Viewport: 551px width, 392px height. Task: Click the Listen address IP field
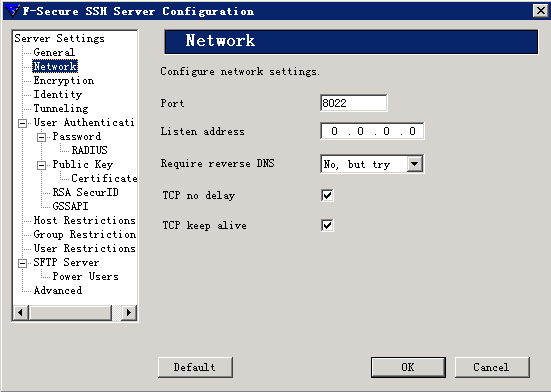point(372,131)
